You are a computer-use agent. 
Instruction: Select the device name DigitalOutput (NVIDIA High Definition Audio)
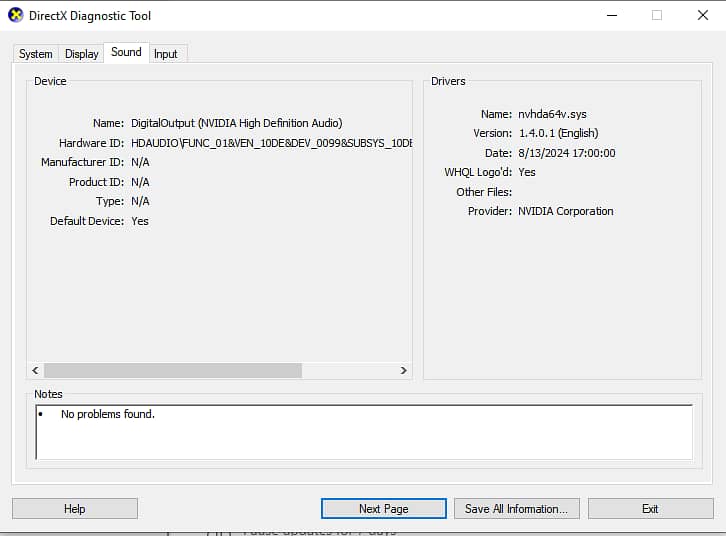(237, 123)
